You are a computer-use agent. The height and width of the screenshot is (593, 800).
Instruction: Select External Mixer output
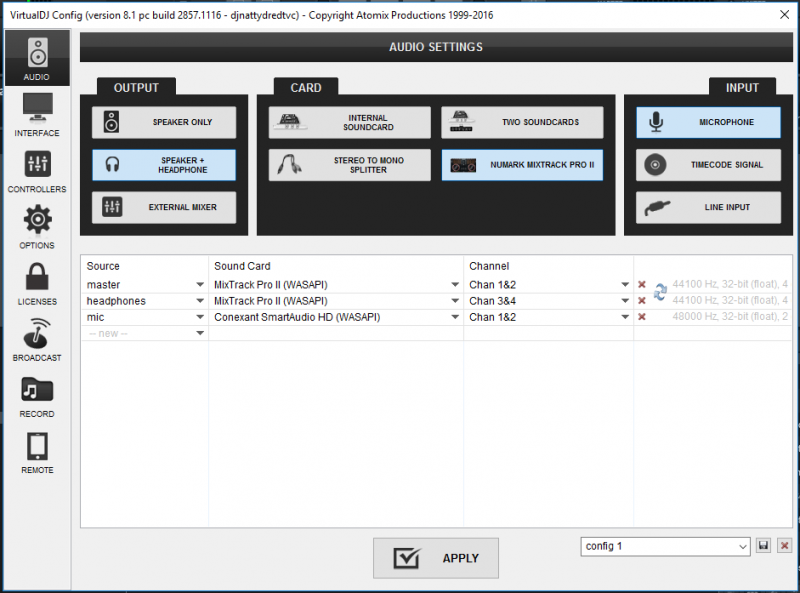164,207
